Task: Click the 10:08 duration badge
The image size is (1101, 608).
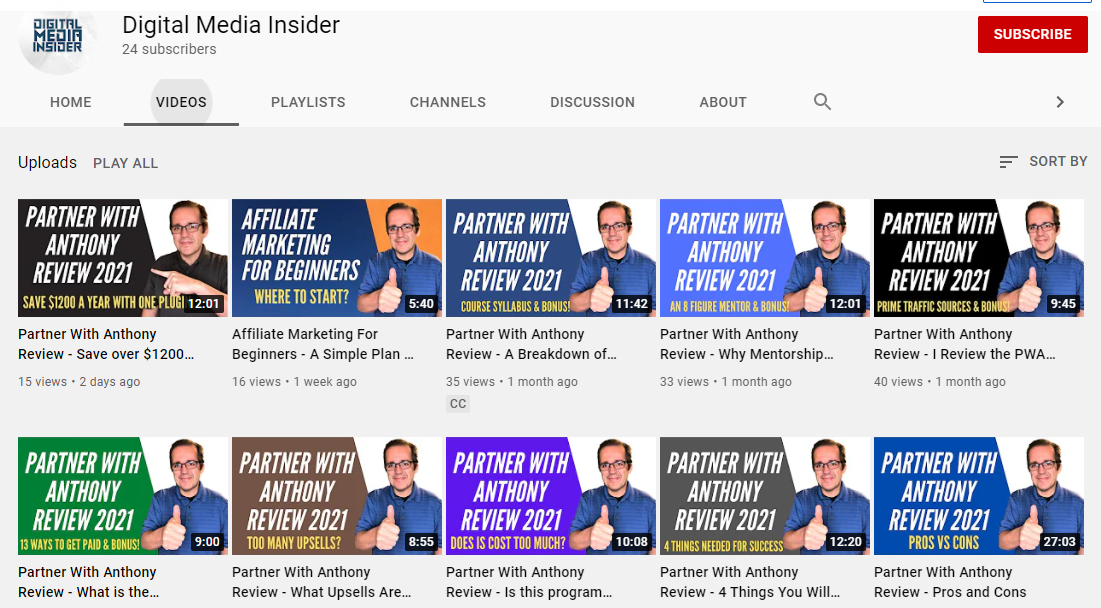Action: (631, 542)
